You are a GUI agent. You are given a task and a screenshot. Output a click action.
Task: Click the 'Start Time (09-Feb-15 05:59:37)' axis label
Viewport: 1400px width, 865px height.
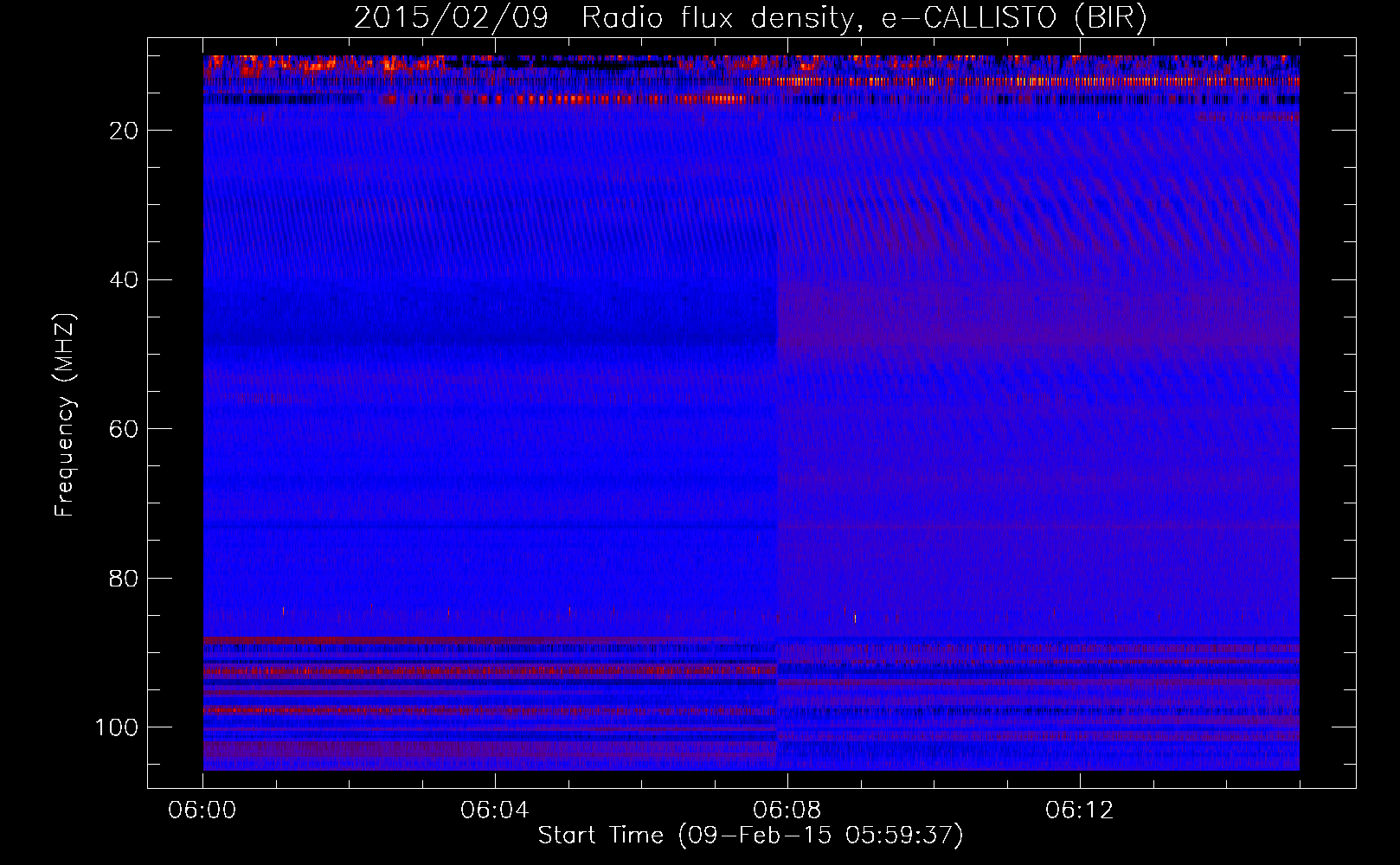click(x=750, y=836)
